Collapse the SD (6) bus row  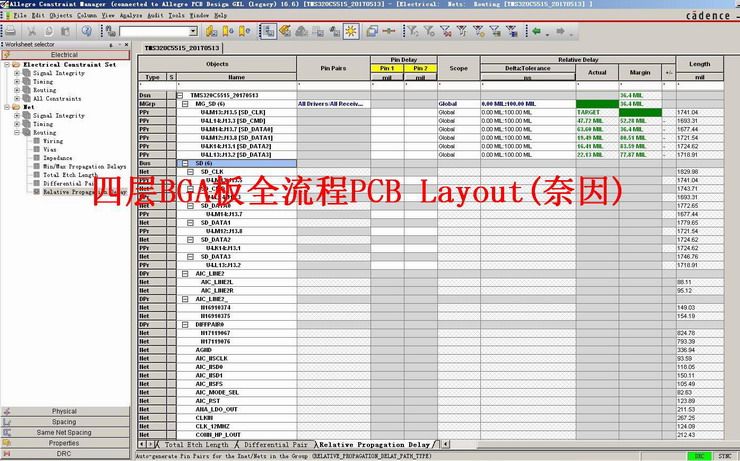click(185, 163)
